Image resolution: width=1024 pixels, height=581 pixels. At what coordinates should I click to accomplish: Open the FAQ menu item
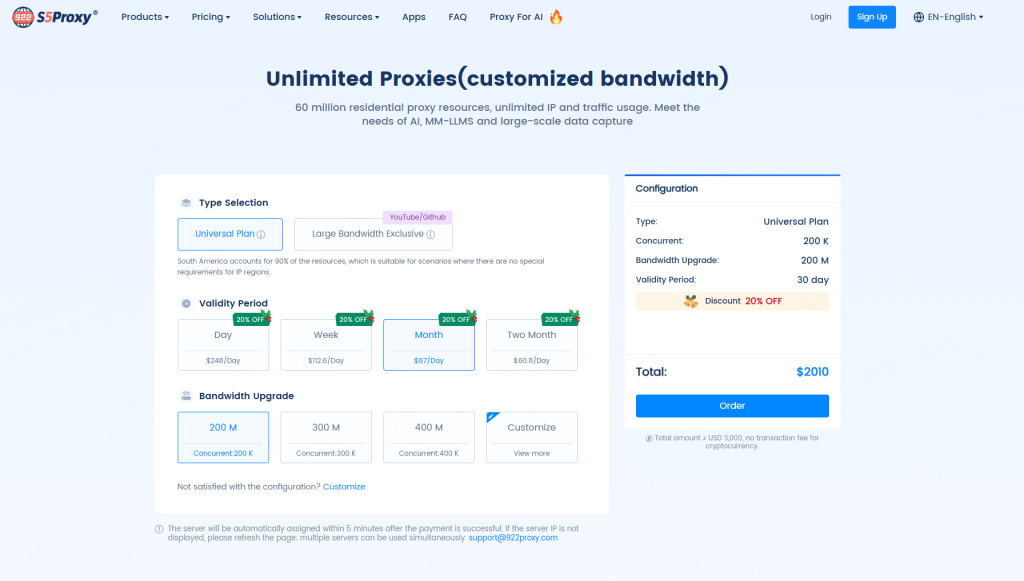tap(458, 17)
